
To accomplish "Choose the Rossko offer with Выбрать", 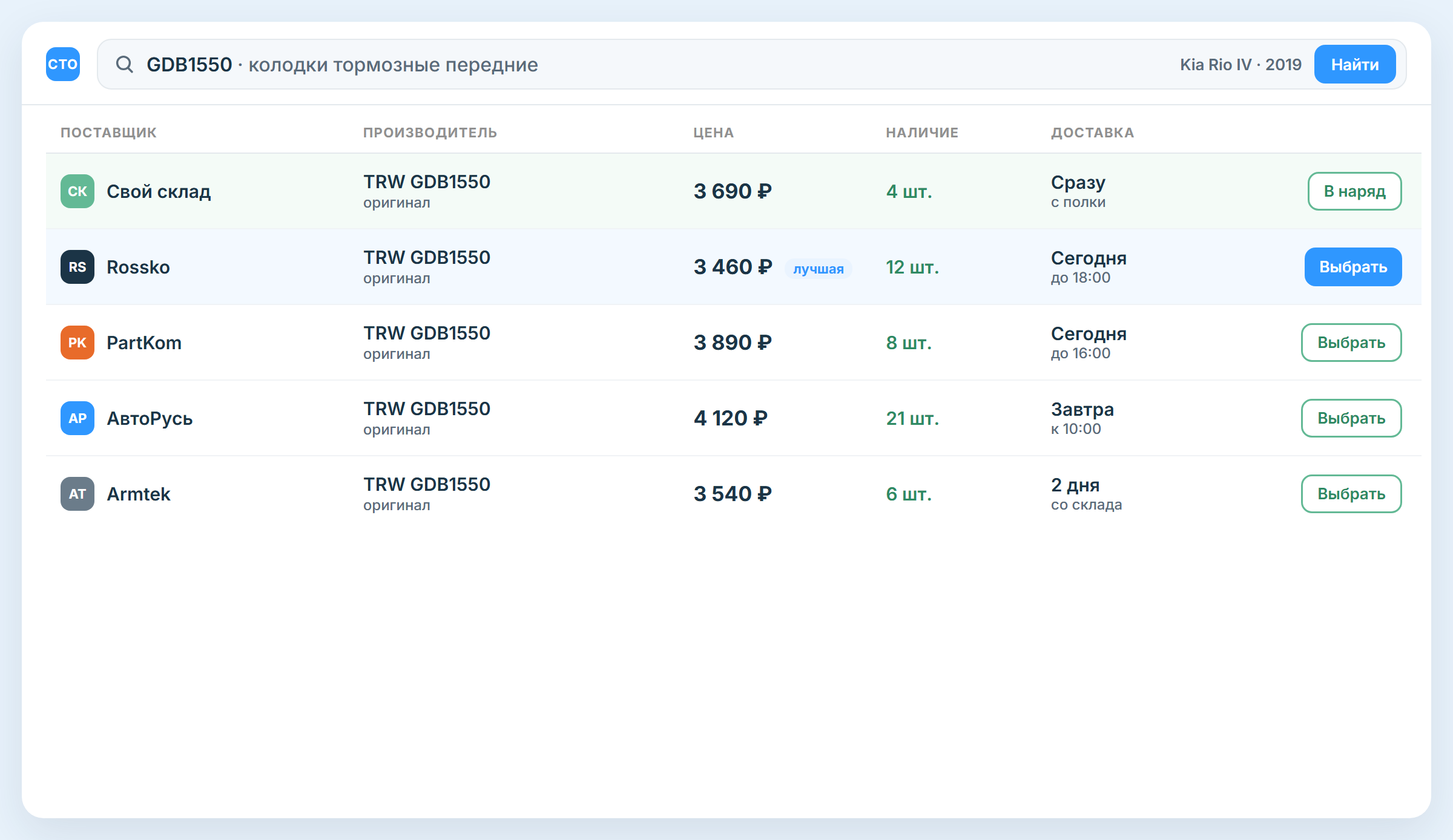I will [1353, 267].
